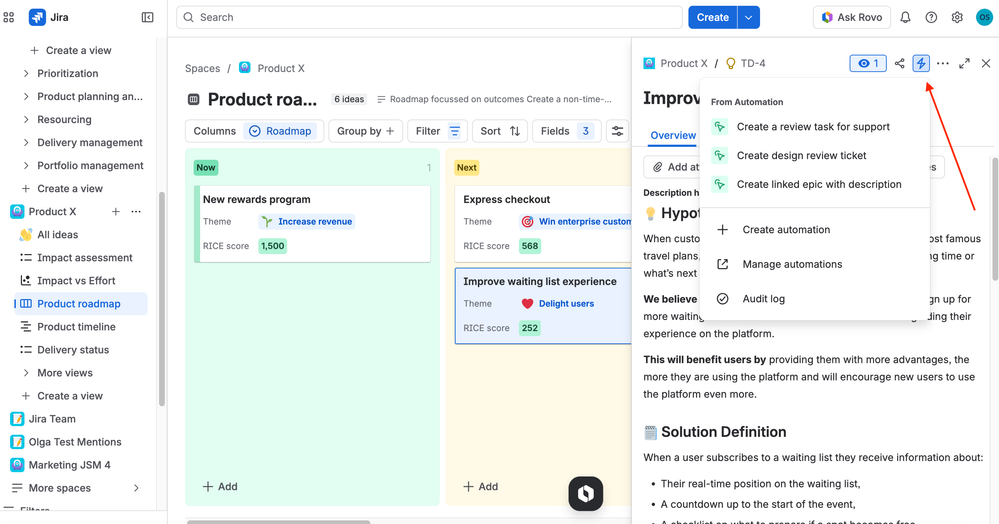Expand idea panel to full screen

(x=965, y=63)
